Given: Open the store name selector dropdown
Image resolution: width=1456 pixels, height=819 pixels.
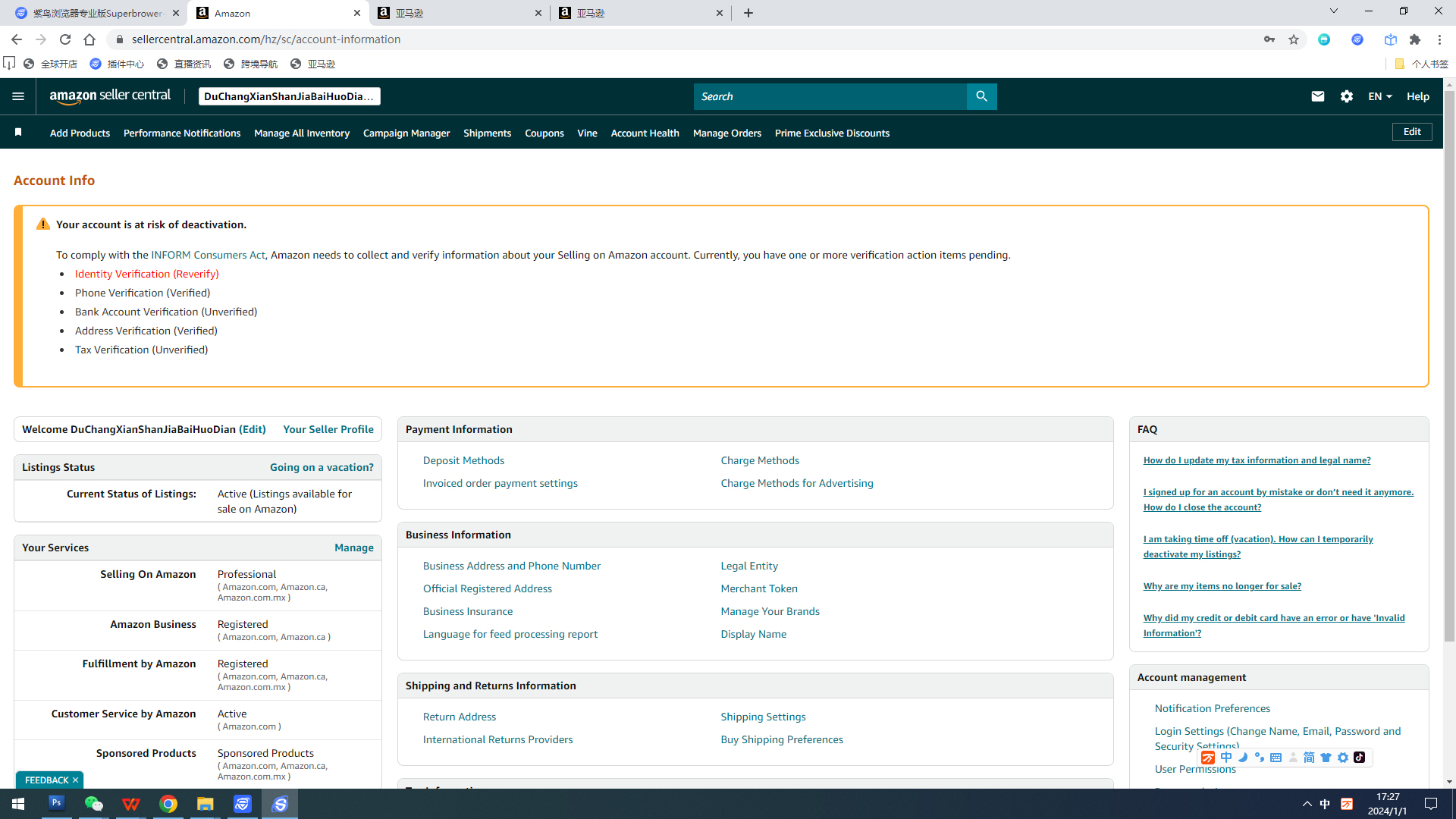Looking at the screenshot, I should [x=289, y=96].
